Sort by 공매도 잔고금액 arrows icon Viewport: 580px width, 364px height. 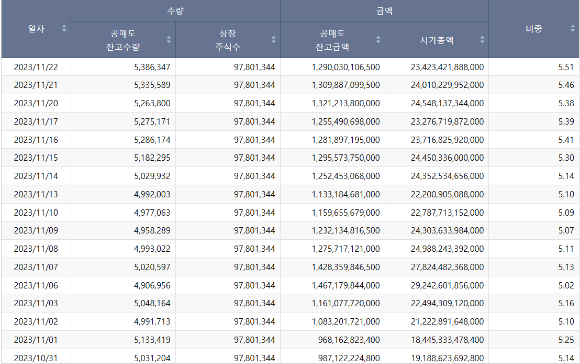pyautogui.click(x=378, y=40)
